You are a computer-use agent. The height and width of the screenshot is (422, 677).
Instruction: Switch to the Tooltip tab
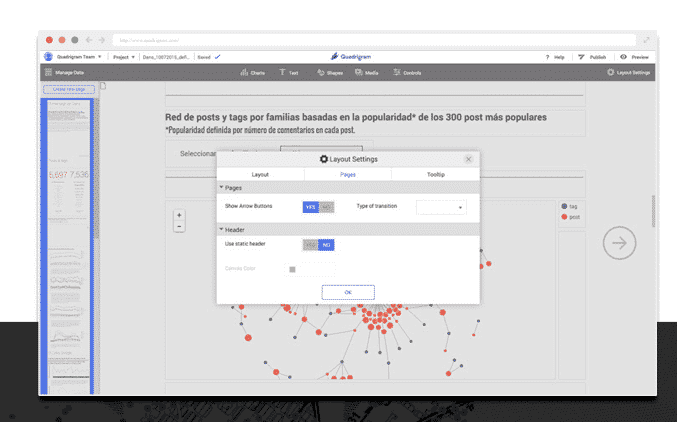coord(435,174)
